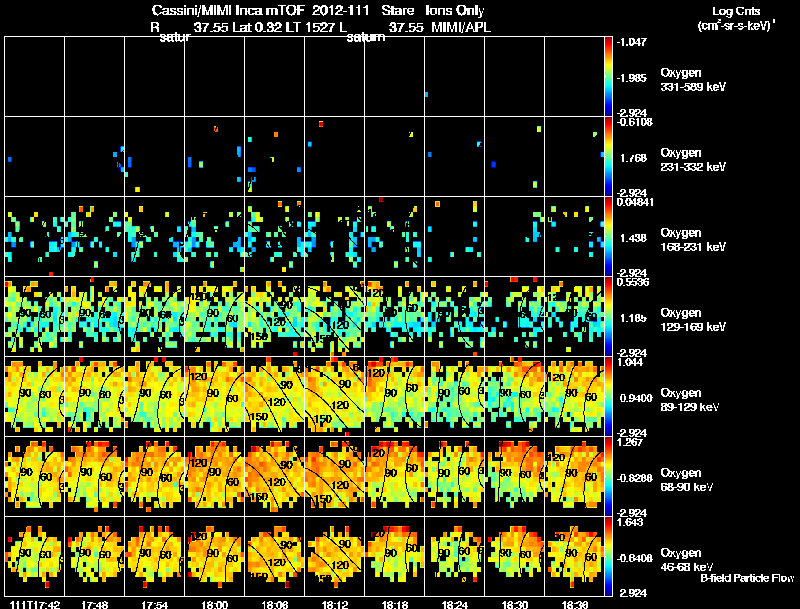Select the 18:30 time axis marker
Image resolution: width=800 pixels, height=609 pixels.
point(515,605)
